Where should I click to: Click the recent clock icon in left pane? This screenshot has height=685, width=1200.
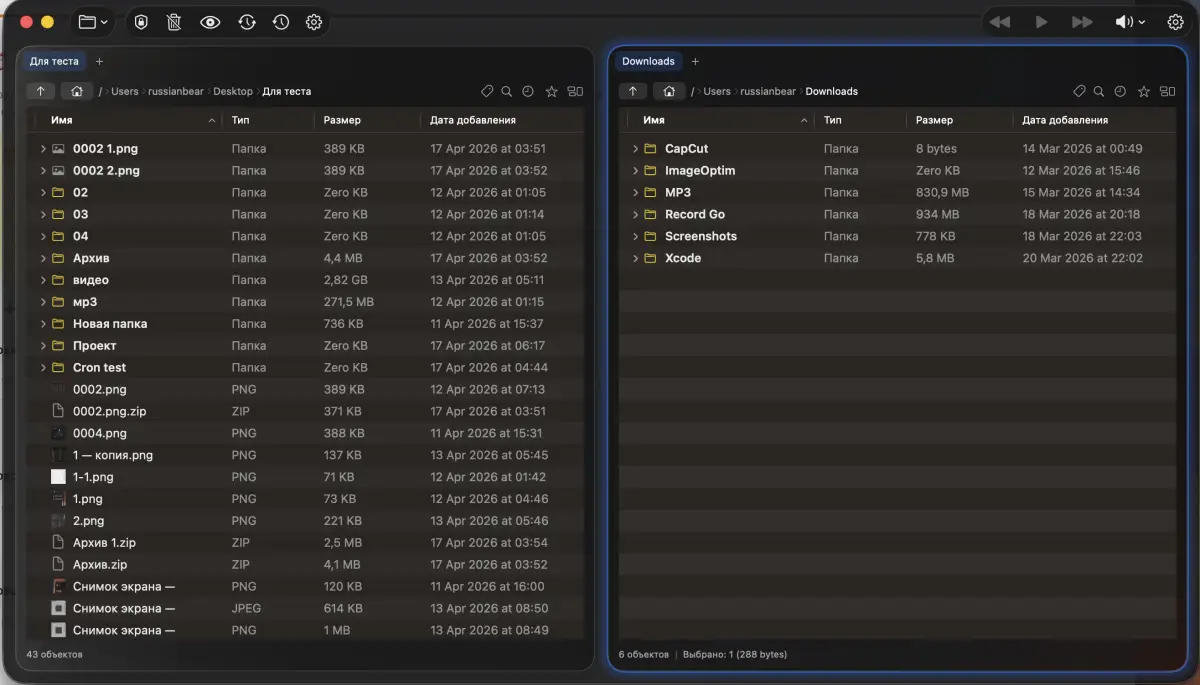click(528, 91)
